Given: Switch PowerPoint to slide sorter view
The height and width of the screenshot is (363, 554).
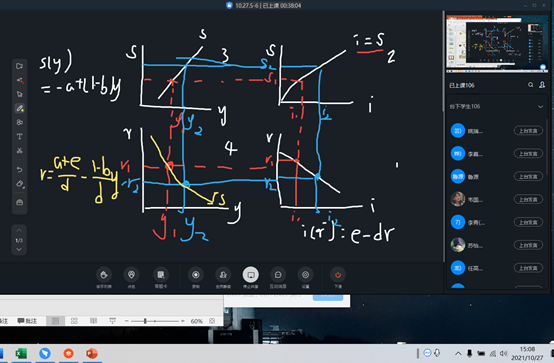Looking at the screenshot, I should tap(74, 321).
